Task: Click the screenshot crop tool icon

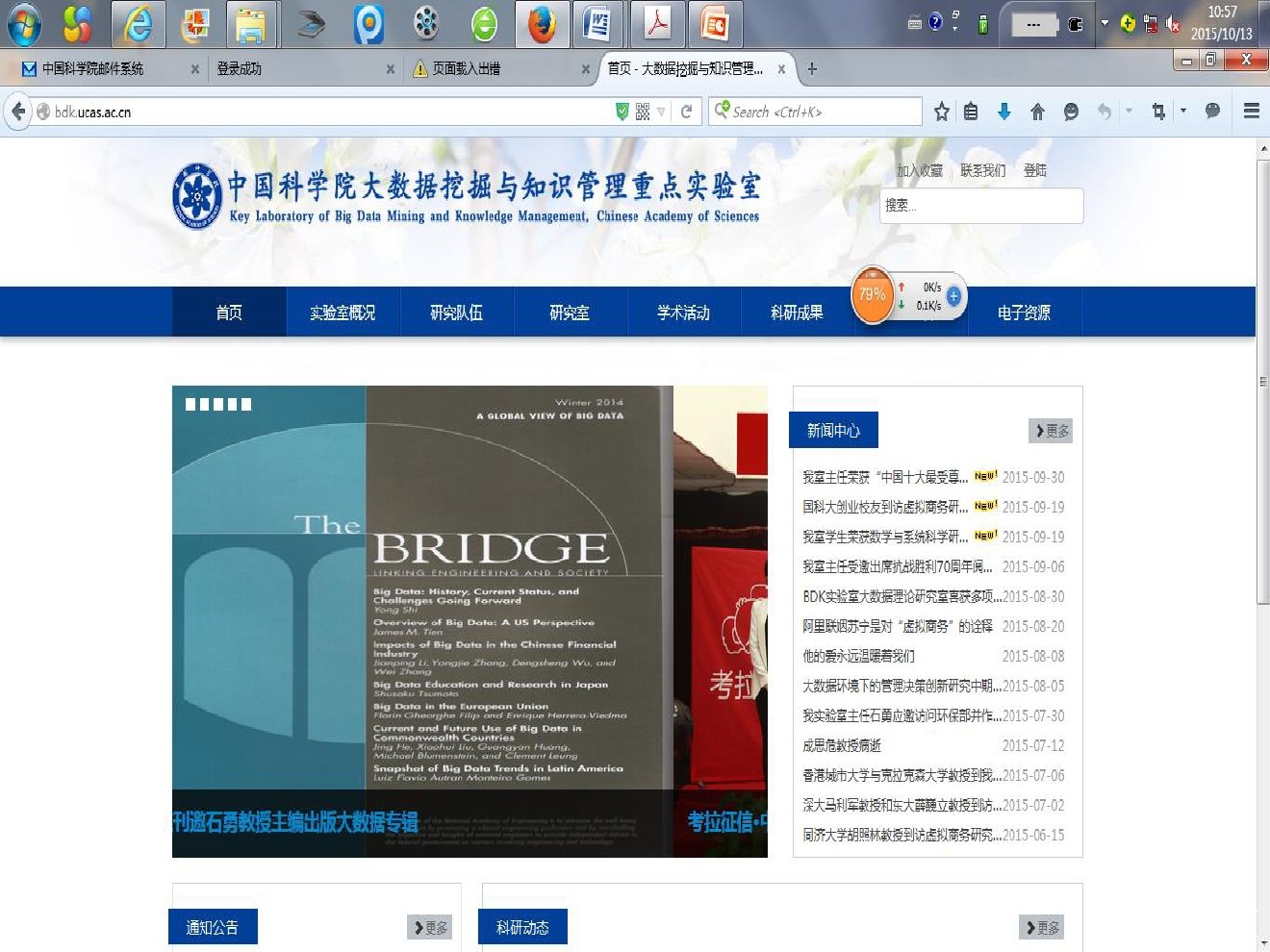Action: 1158,112
